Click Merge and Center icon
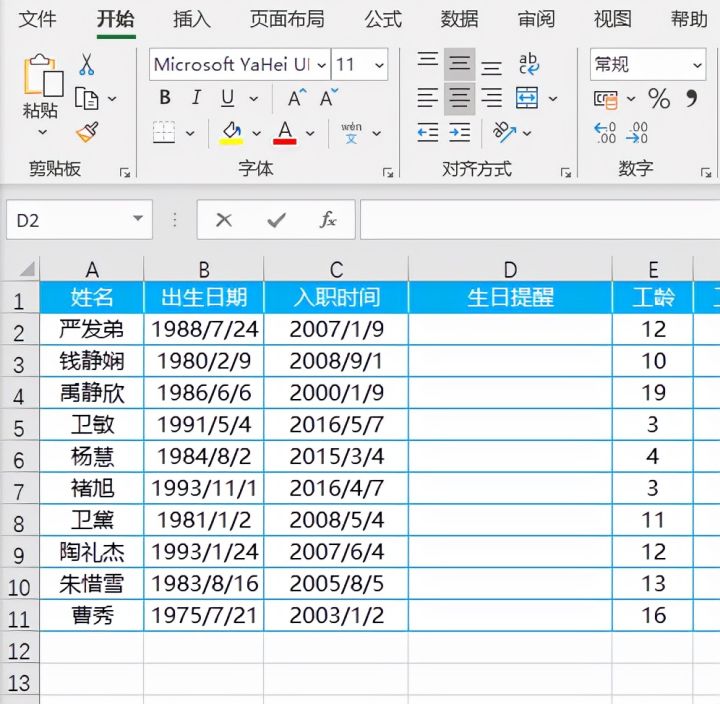 [527, 98]
